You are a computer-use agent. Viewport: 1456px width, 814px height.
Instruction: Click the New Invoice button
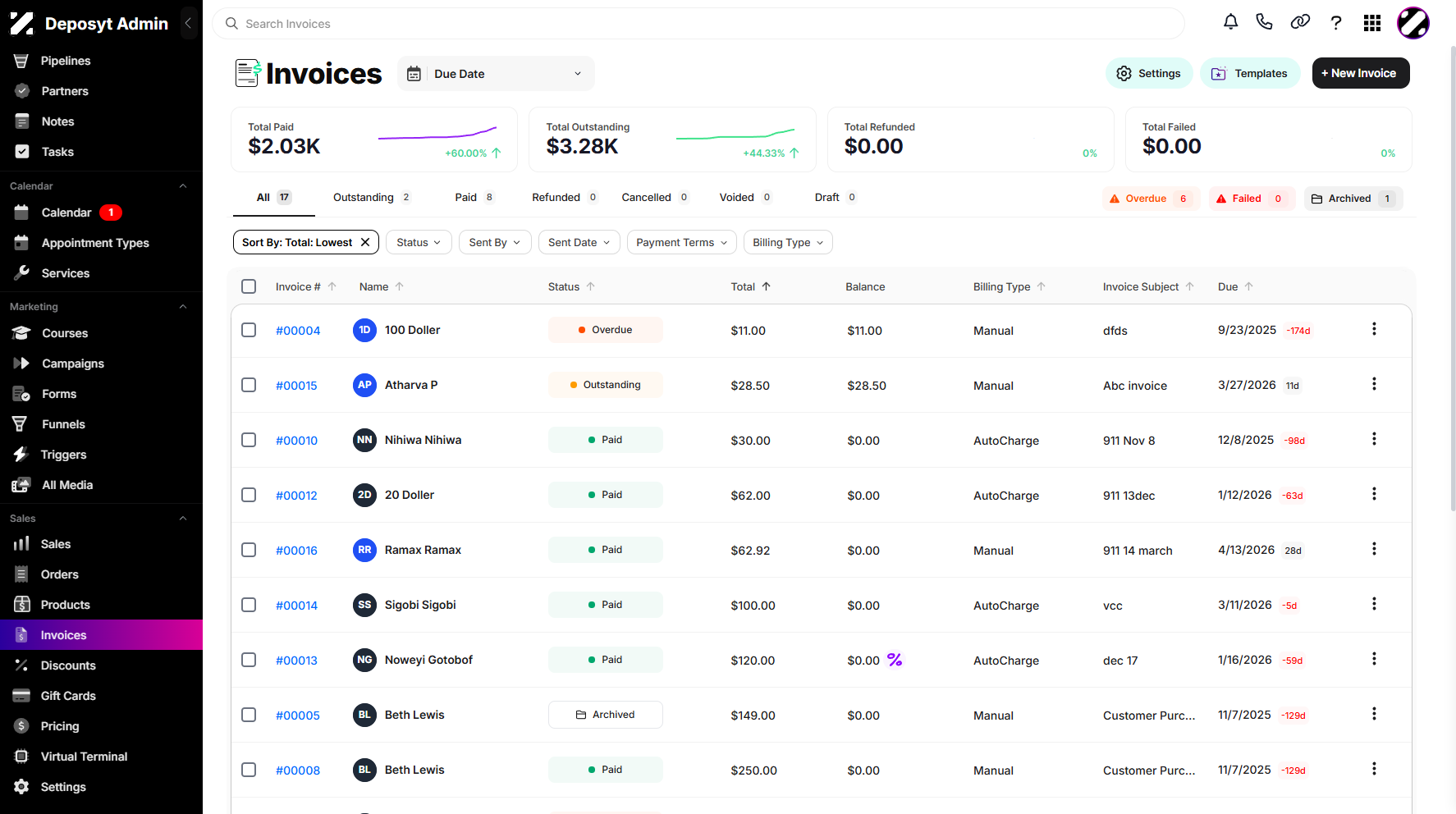coord(1361,73)
